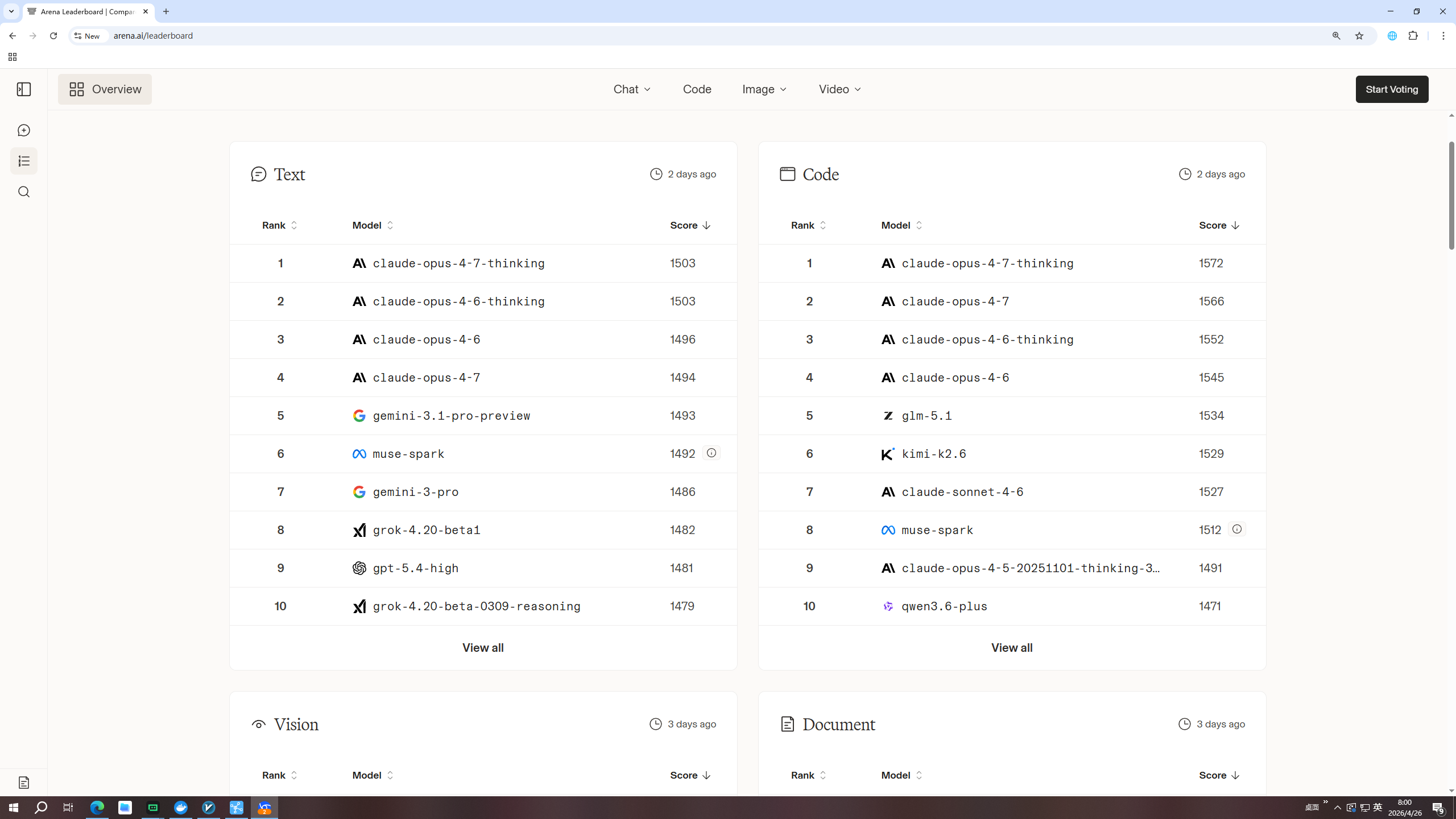Open the apps grid icon in bookmarks bar
Screen dimensions: 1456x819
(x=12, y=57)
